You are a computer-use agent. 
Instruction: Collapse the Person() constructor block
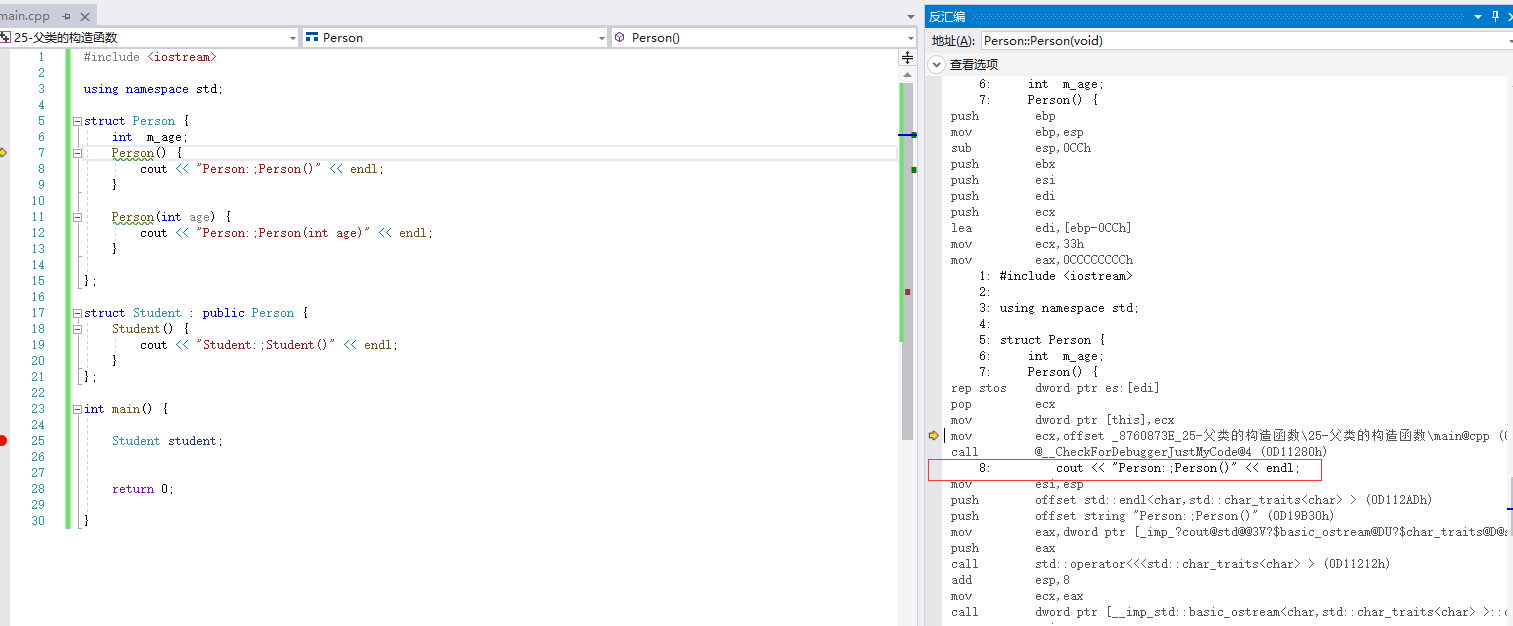pyautogui.click(x=78, y=153)
